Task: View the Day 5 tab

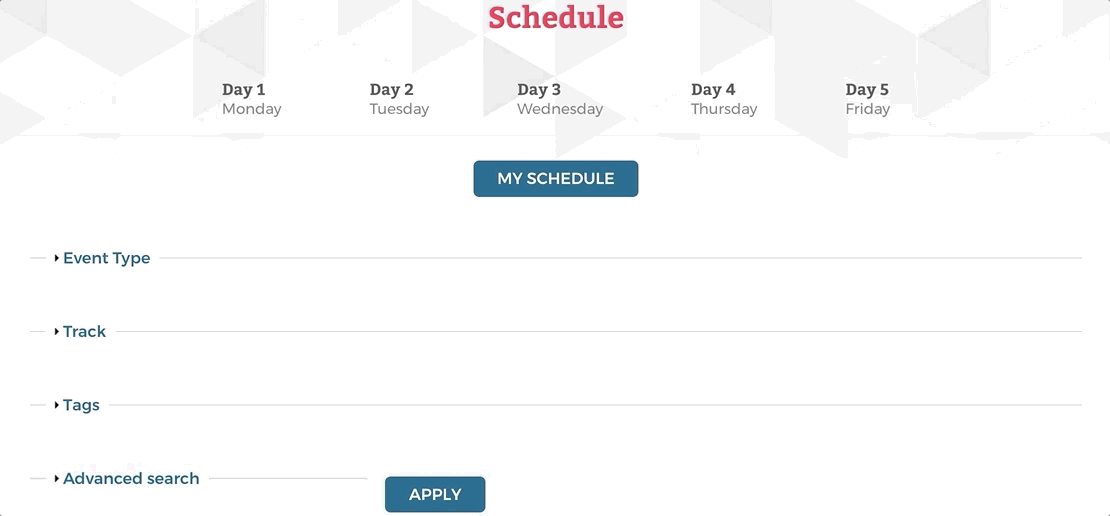Action: 867,90
